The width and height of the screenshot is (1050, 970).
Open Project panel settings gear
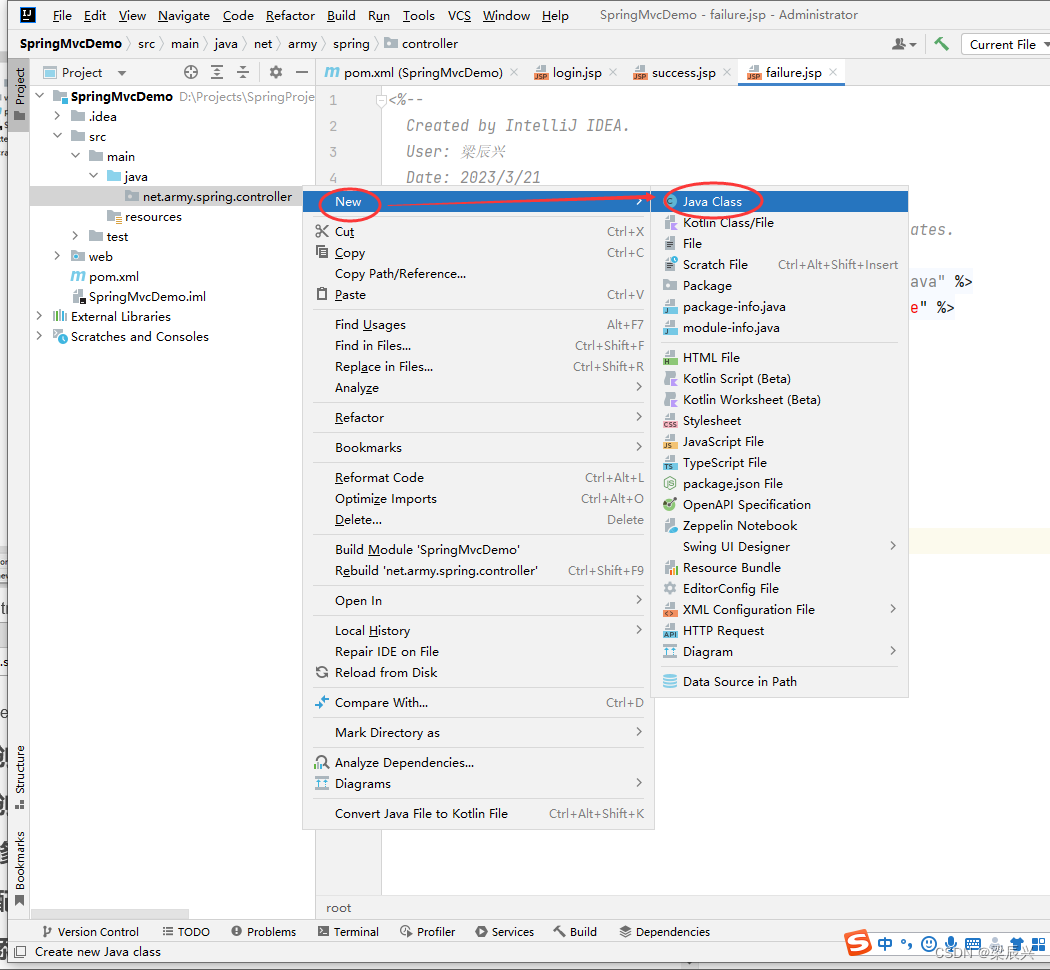[x=275, y=72]
